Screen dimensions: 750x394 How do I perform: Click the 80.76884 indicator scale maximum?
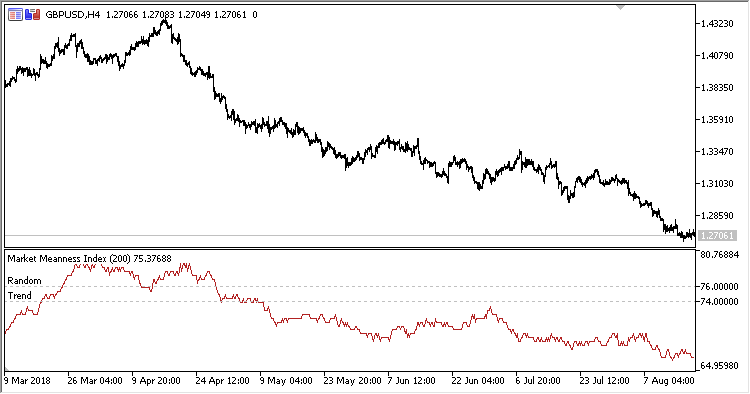720,255
